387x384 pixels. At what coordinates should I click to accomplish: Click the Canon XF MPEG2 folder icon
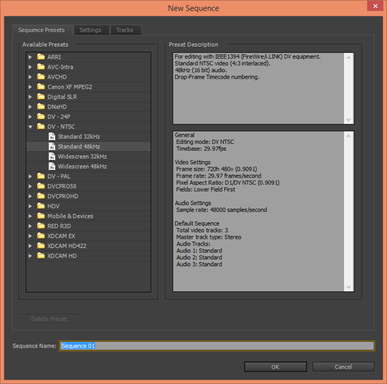41,87
